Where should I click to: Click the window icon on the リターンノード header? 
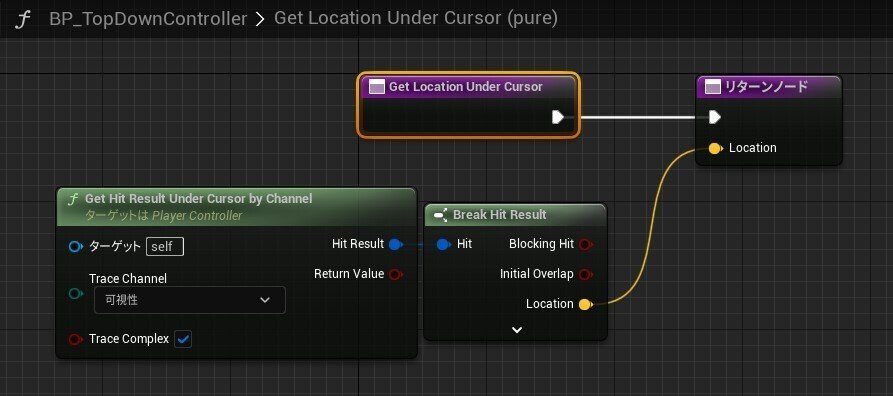coord(712,87)
